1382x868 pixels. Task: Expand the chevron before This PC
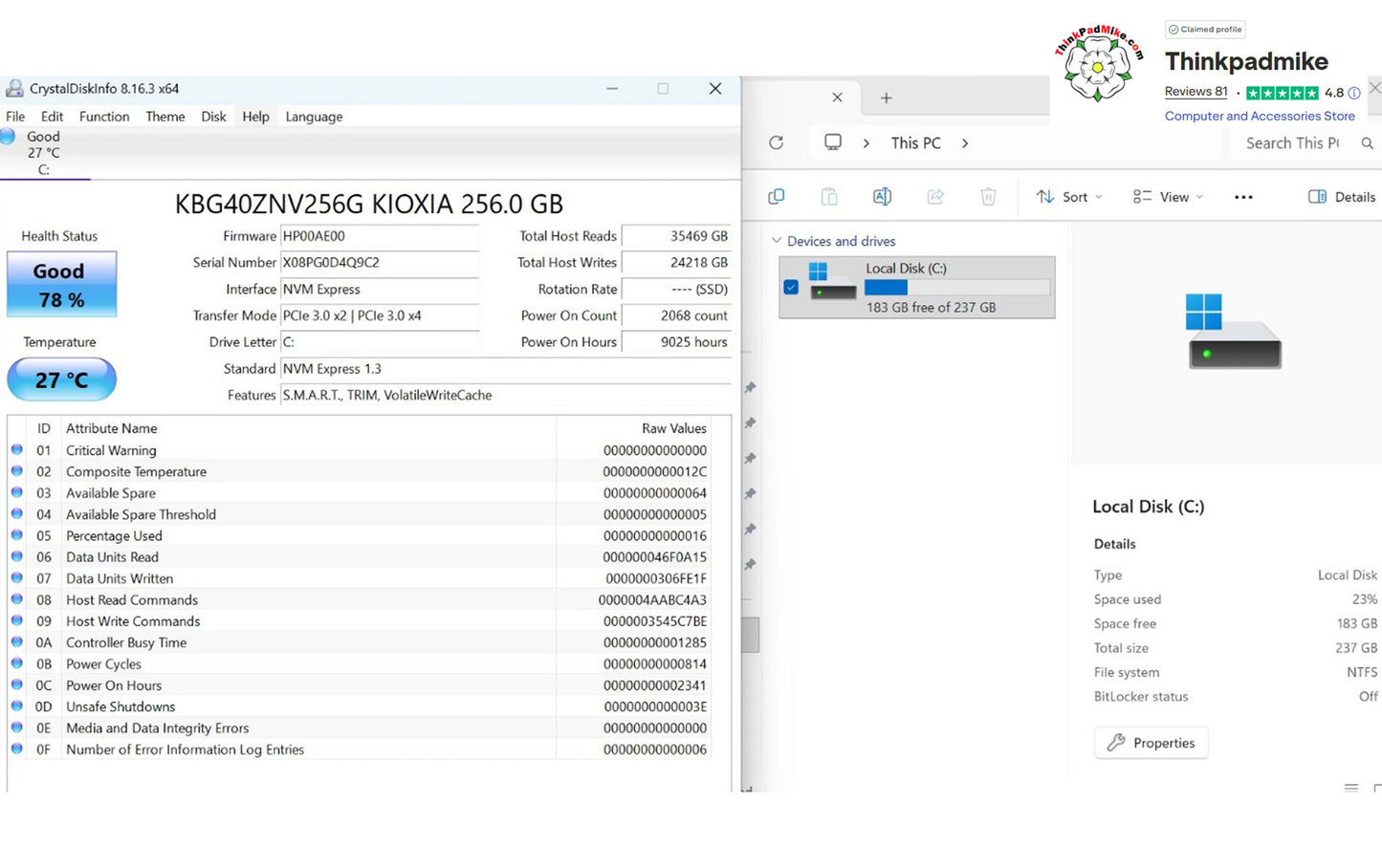pos(866,142)
